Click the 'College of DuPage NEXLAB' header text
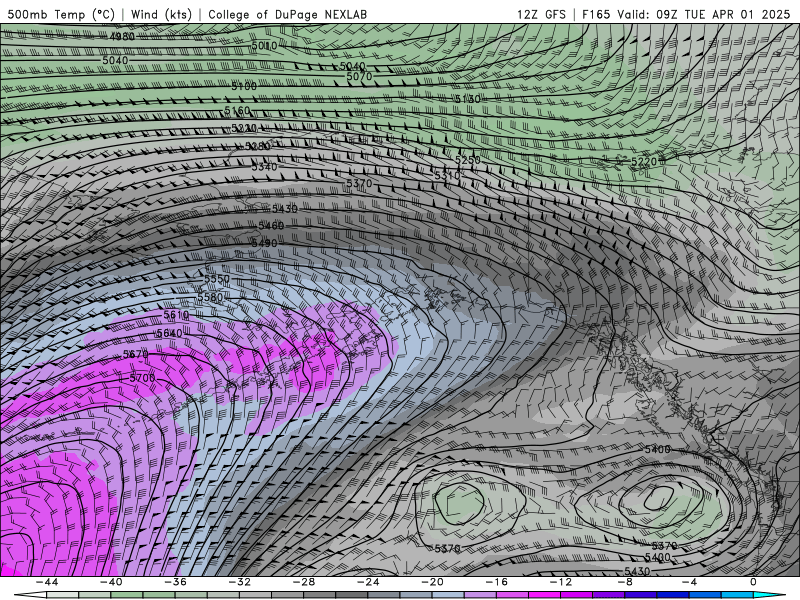 [287, 14]
